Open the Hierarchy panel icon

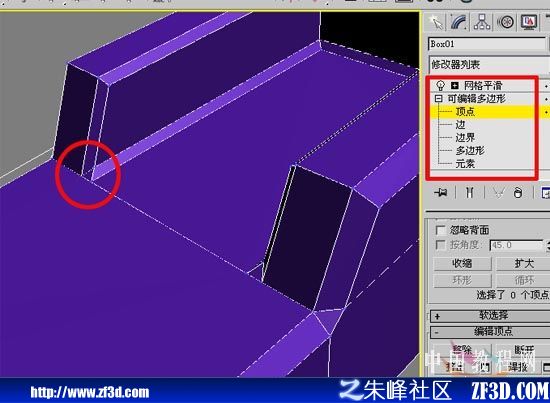[x=482, y=22]
